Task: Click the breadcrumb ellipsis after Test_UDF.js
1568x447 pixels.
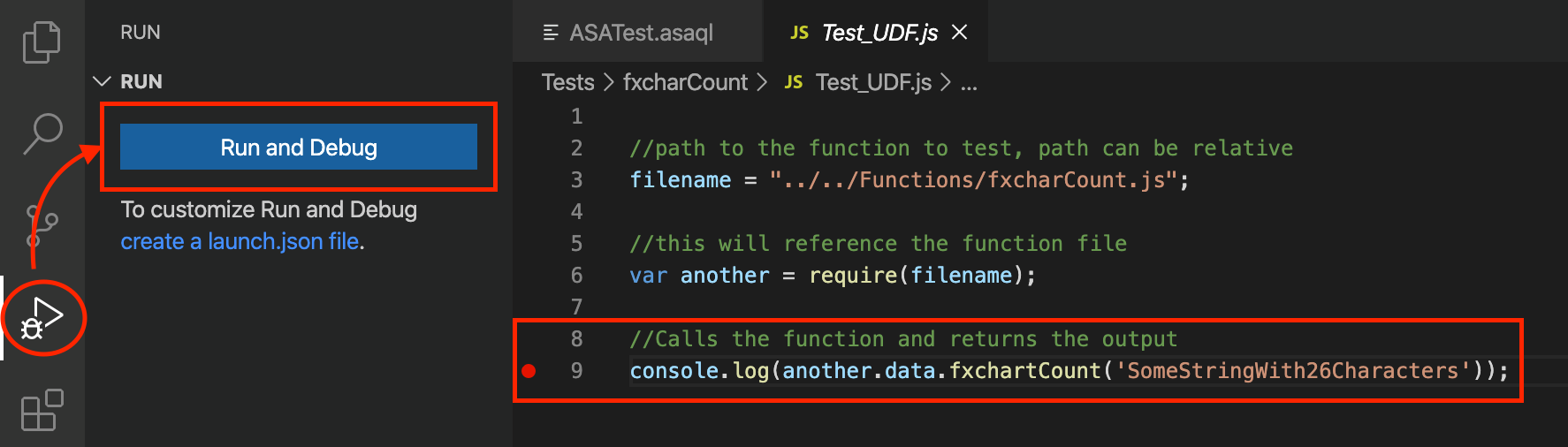Action: (969, 83)
